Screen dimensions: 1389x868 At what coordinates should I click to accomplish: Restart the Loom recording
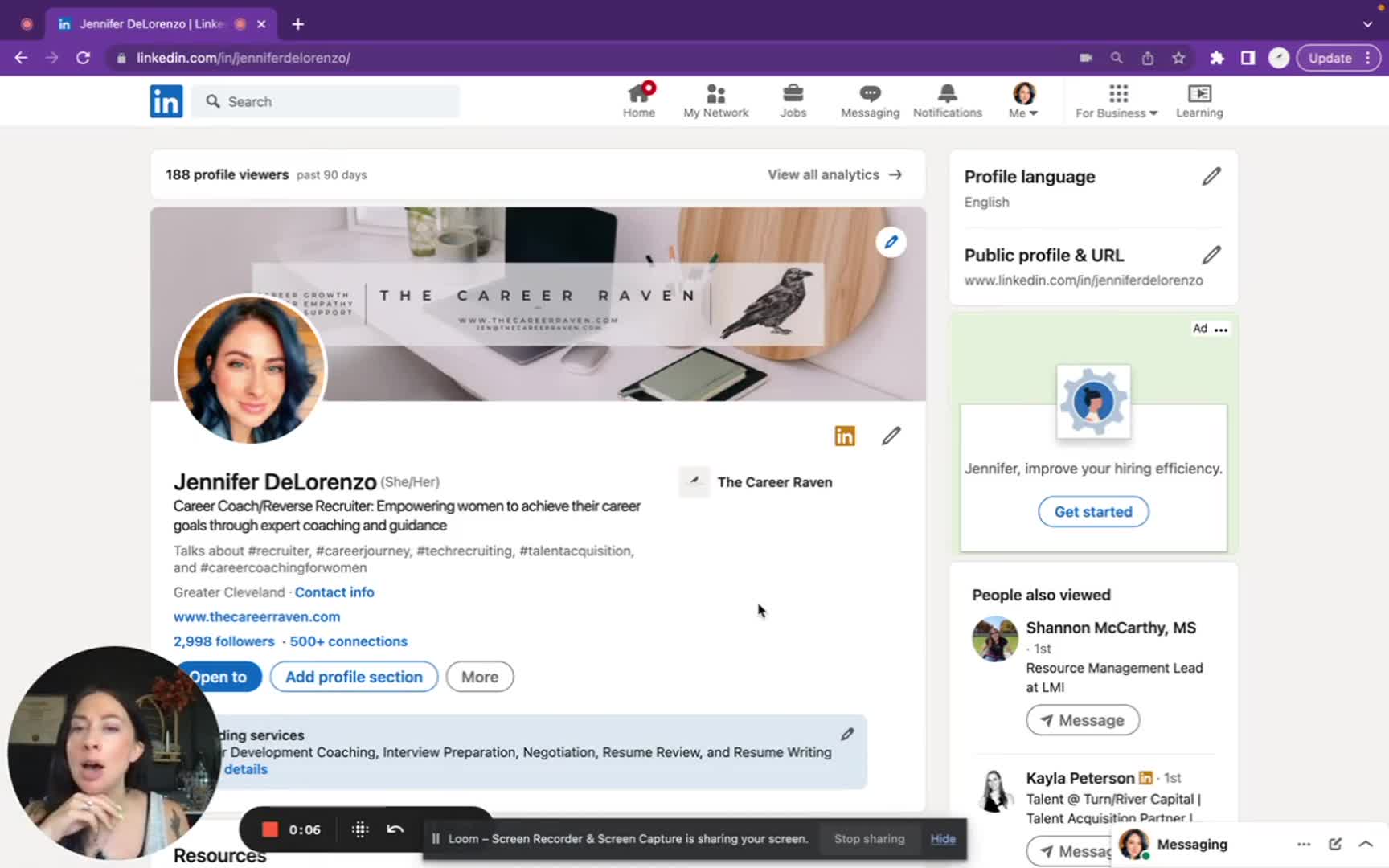click(395, 829)
